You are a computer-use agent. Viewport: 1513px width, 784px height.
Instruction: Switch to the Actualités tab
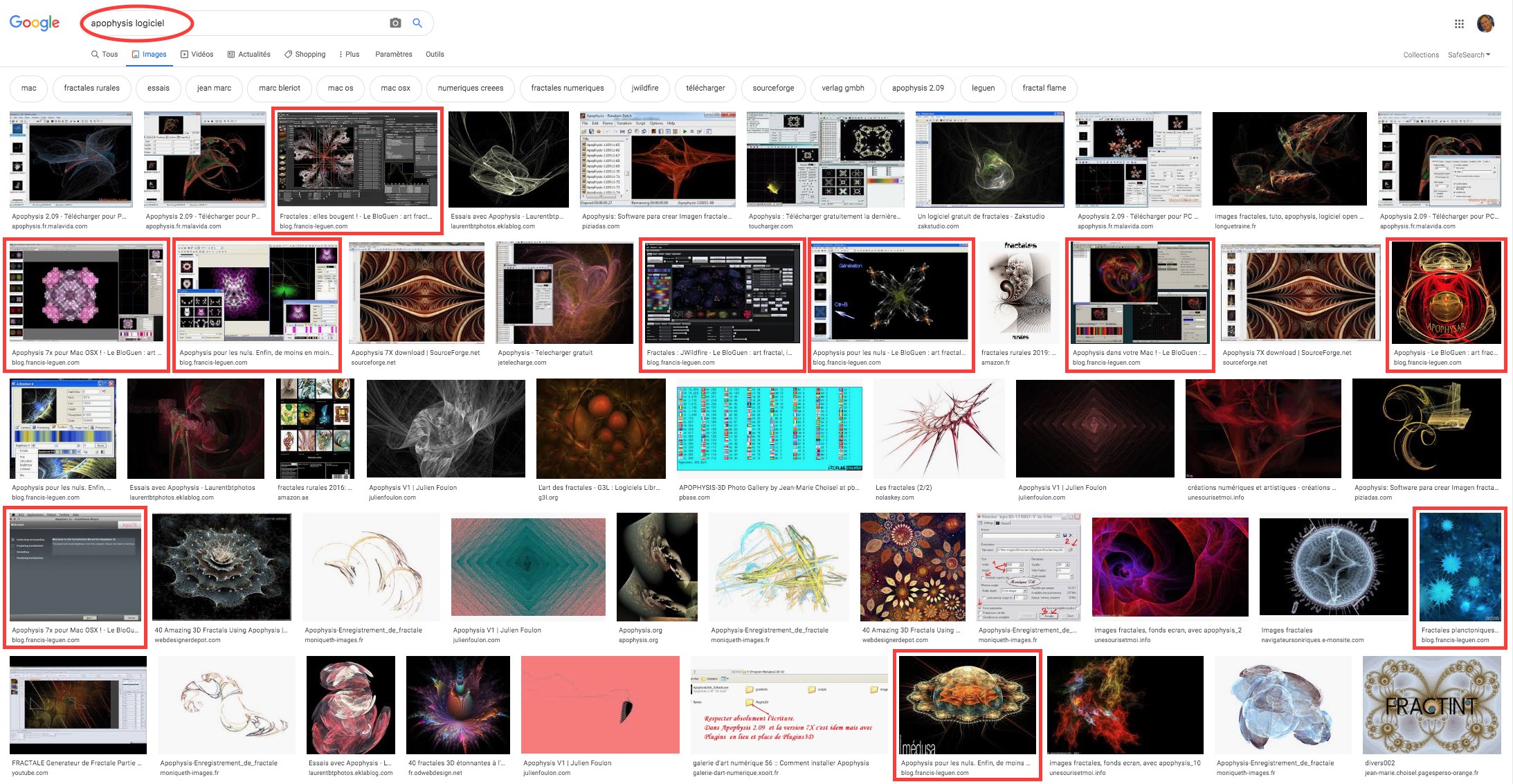(249, 54)
